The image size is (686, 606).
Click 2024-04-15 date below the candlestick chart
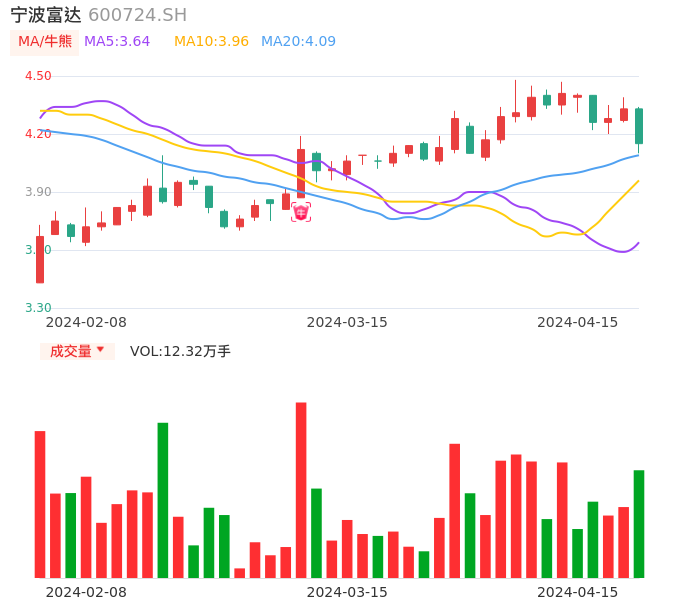pyautogui.click(x=578, y=322)
